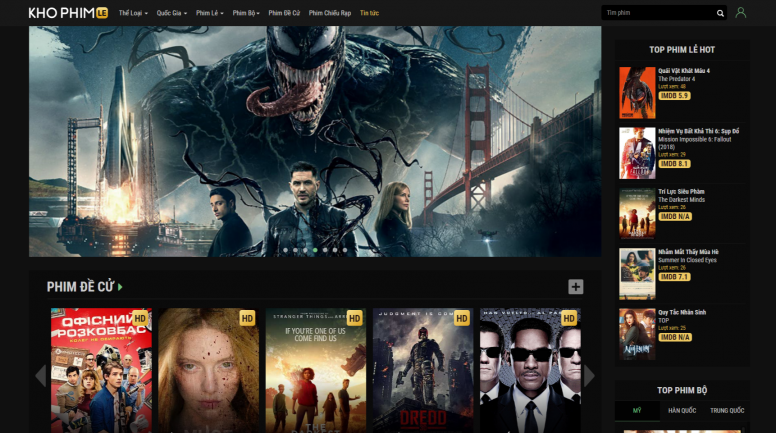
Task: Open the Phim Bộ dropdown menu
Action: (x=246, y=13)
